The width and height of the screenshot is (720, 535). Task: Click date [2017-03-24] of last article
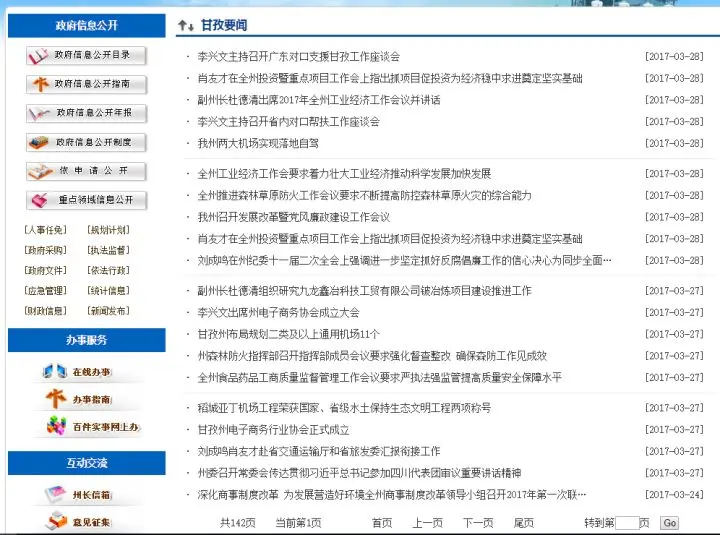pyautogui.click(x=674, y=495)
